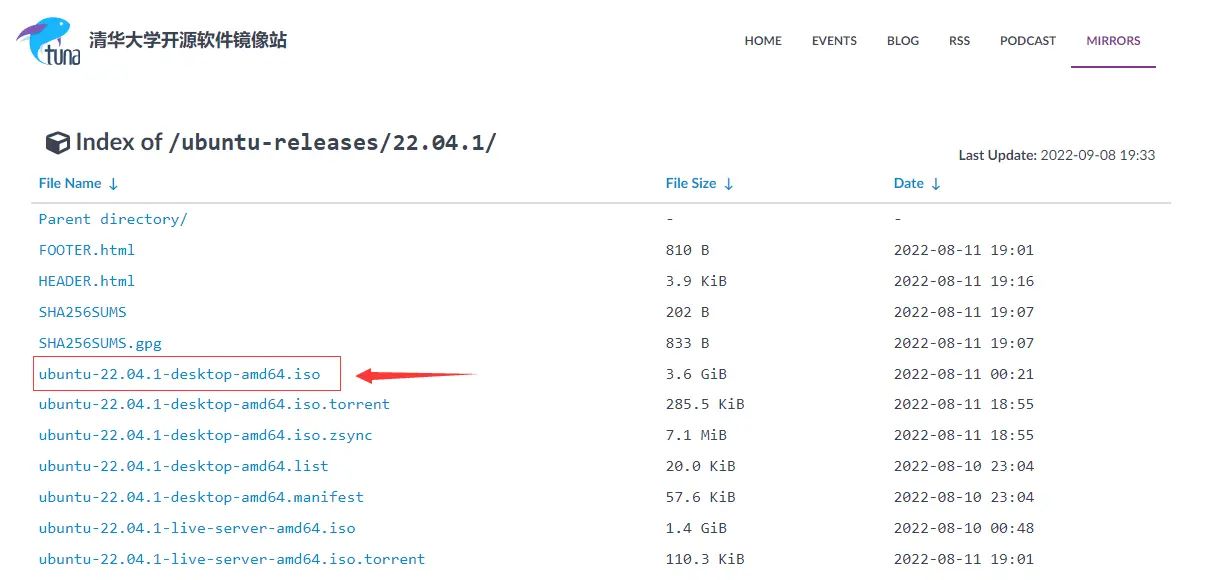
Task: Click the 57.6 KiB file size
Action: pyautogui.click(x=701, y=497)
